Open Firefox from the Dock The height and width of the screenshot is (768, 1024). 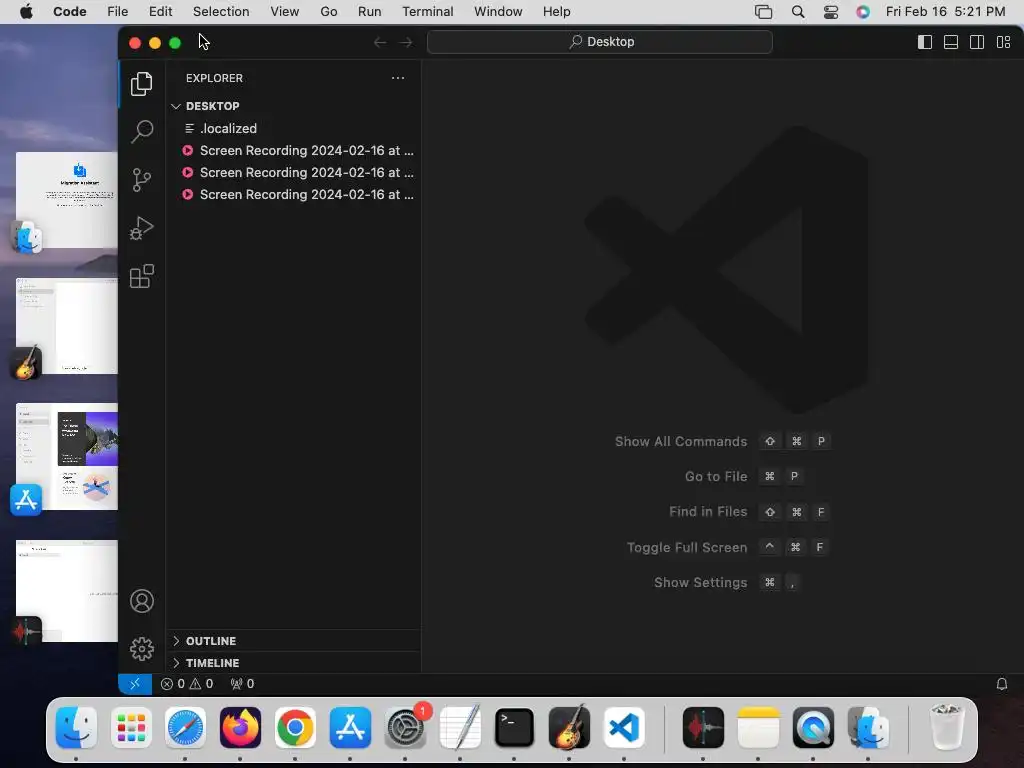point(240,728)
